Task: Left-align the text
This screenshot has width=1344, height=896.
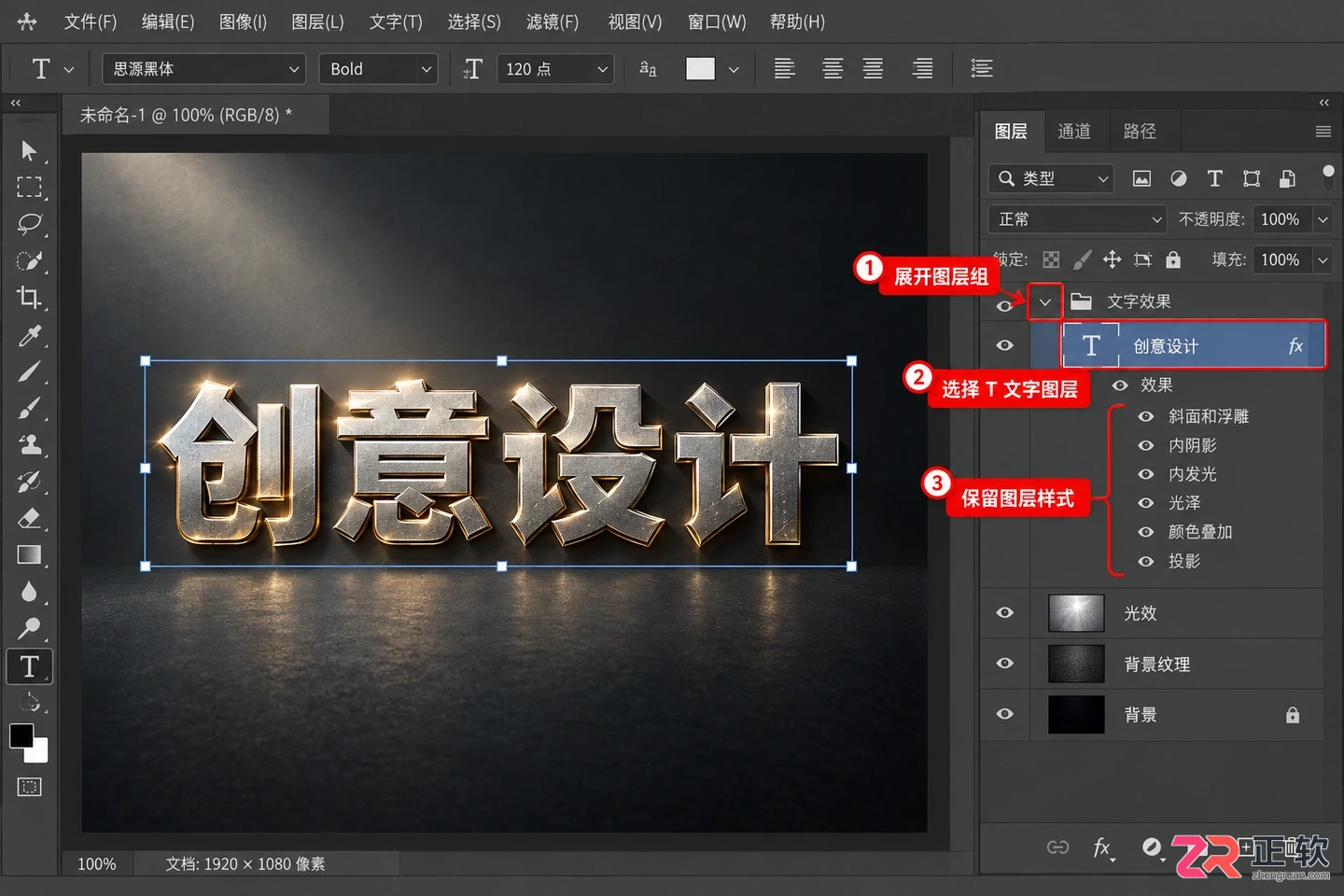Action: click(785, 68)
